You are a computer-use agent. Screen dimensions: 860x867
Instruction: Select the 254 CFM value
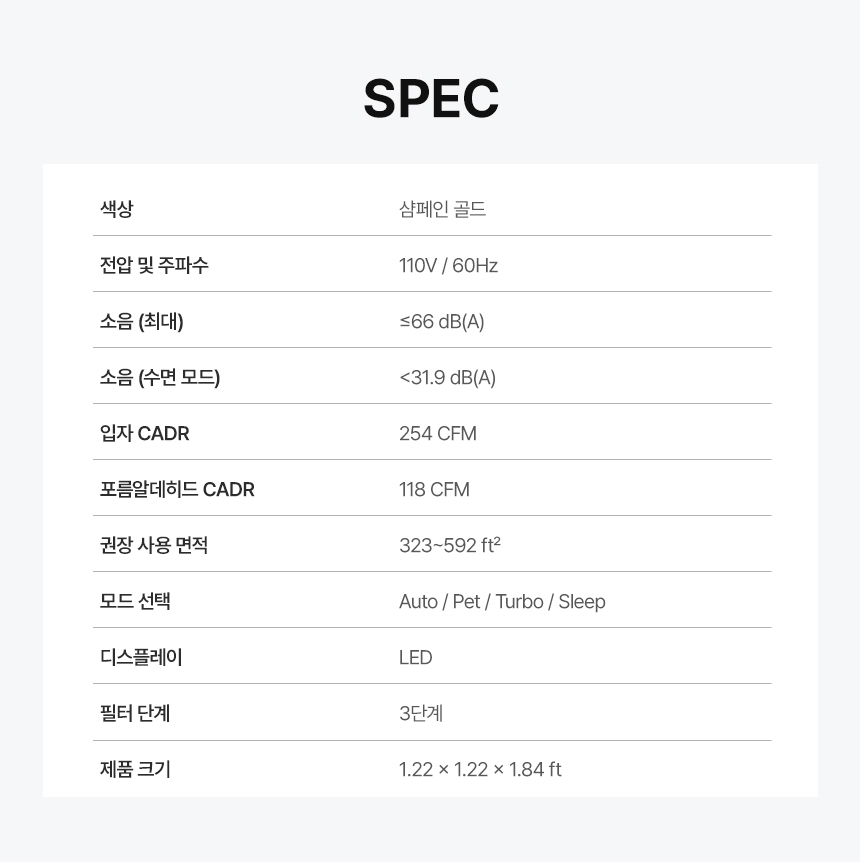437,433
